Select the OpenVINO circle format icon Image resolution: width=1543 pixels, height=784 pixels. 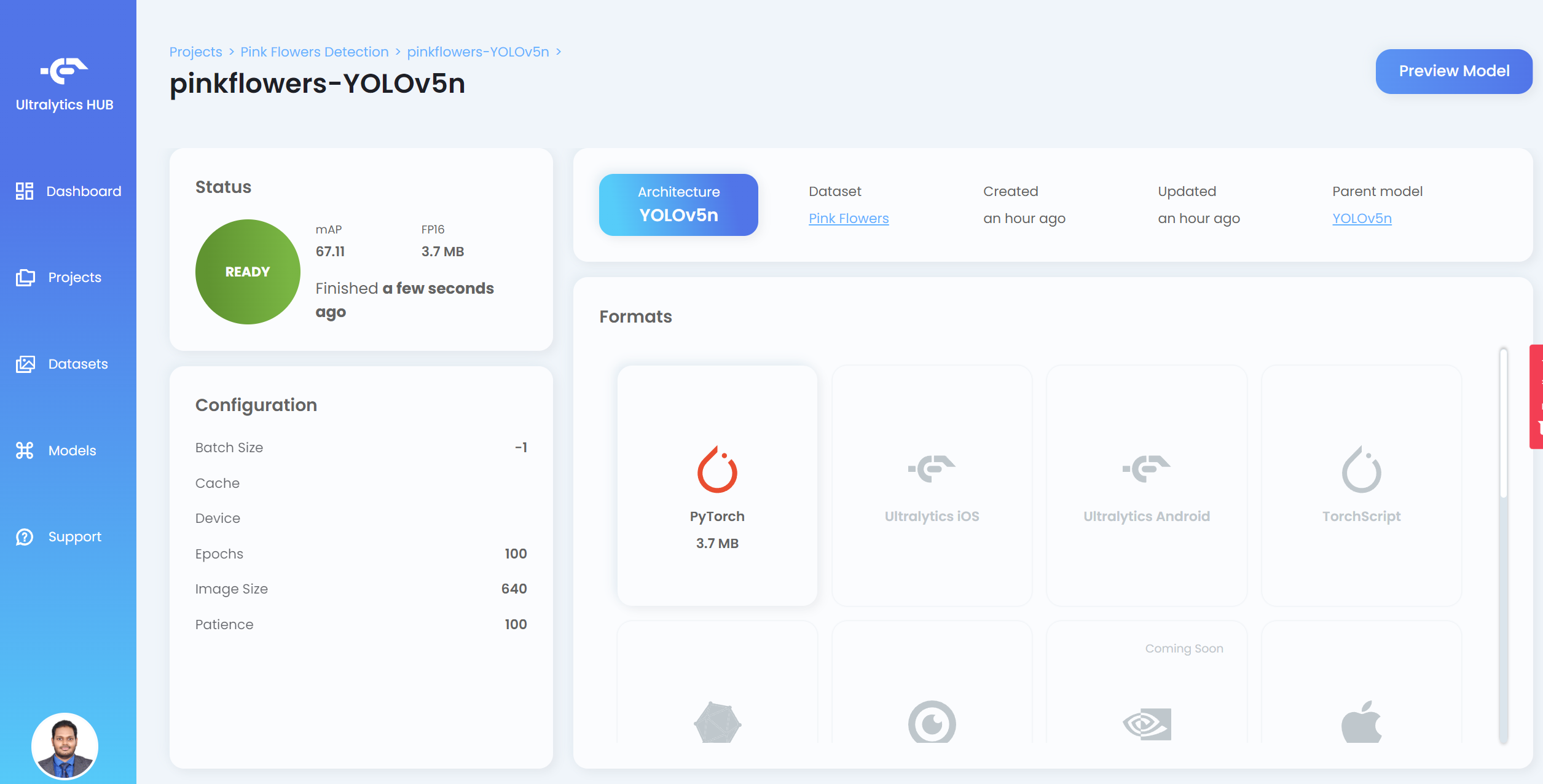[932, 722]
